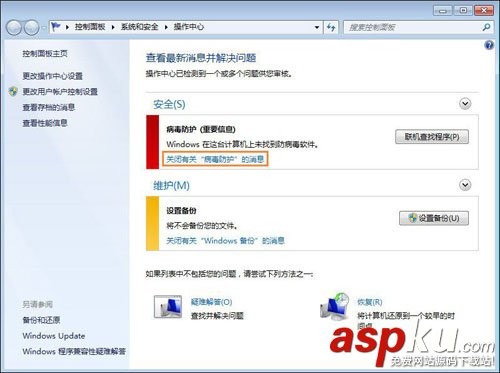Expand arrow before 控制面板 breadcrumb
The height and width of the screenshot is (373, 500).
[67, 27]
